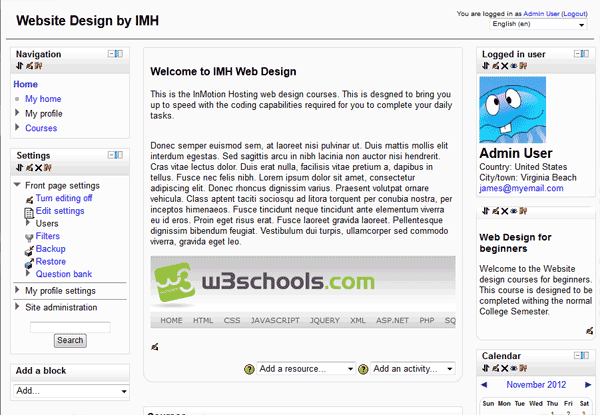Click the assign roles icon in Navigation block
Image resolution: width=600 pixels, height=415 pixels.
pyautogui.click(x=38, y=66)
